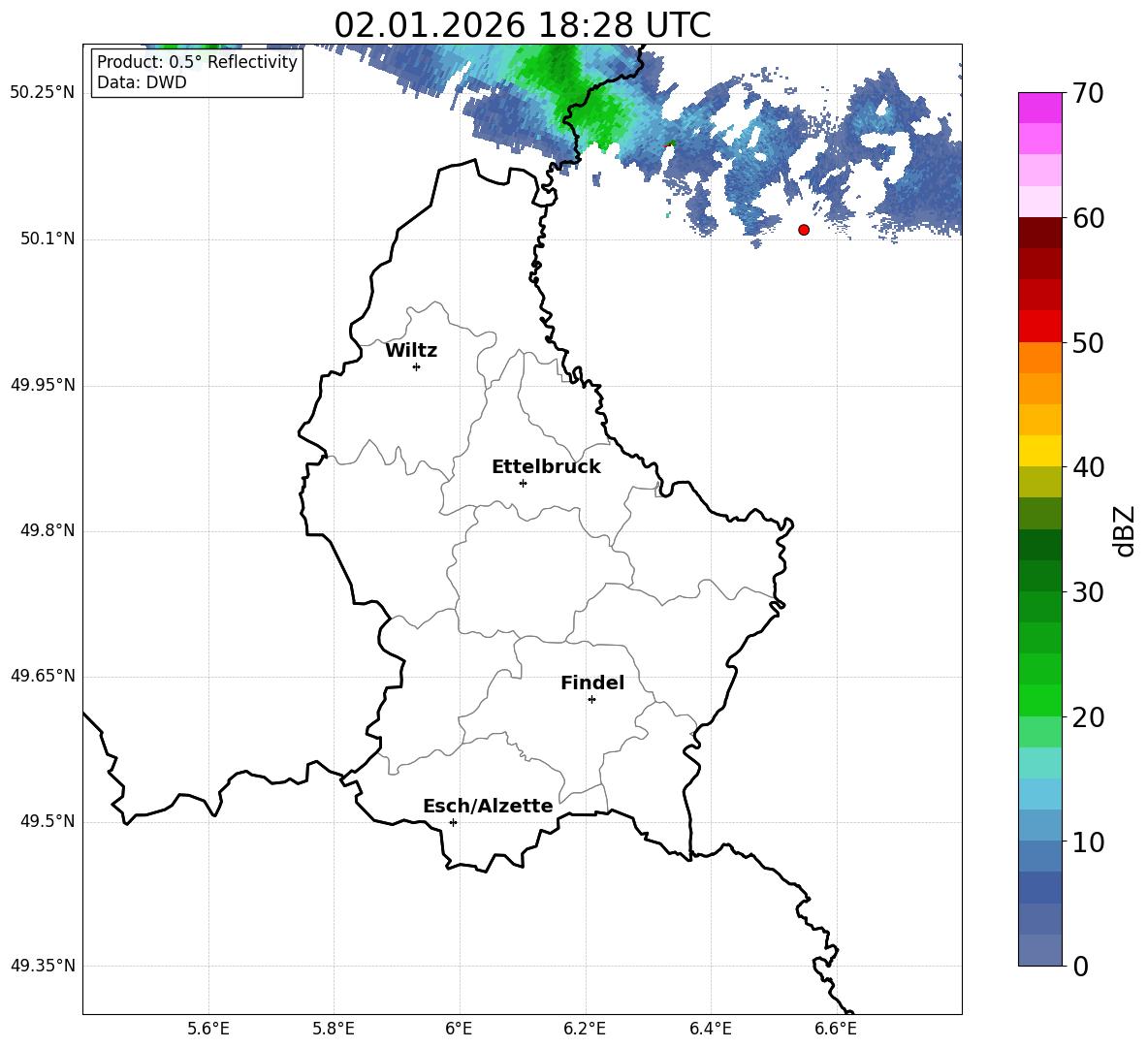This screenshot has height=1048, width=1148.
Task: Click the Esch/Alzette station cross marker
Action: point(453,822)
